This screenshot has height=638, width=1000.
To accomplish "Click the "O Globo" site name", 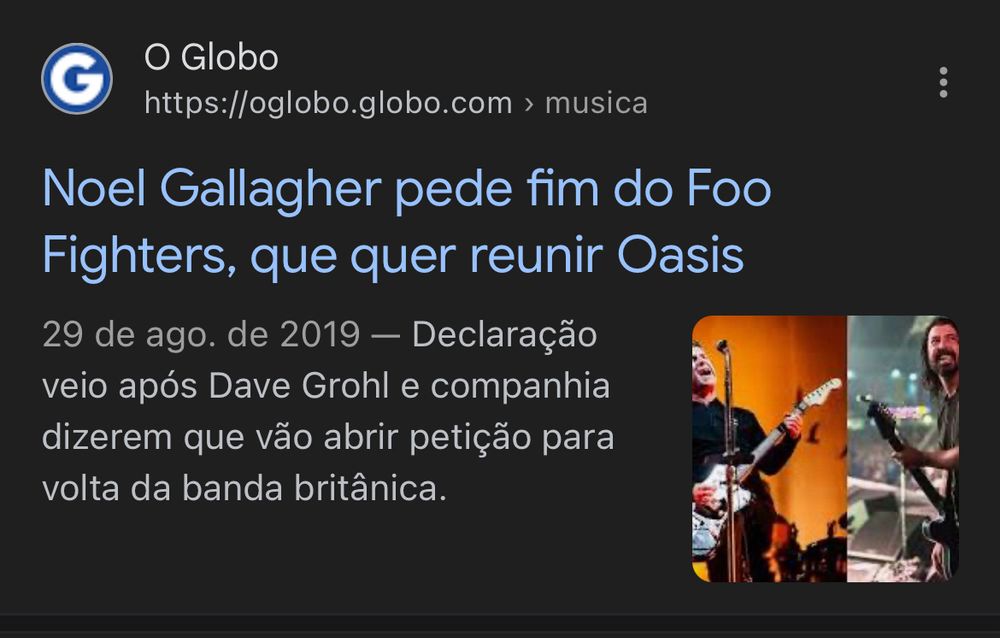I will pos(211,57).
